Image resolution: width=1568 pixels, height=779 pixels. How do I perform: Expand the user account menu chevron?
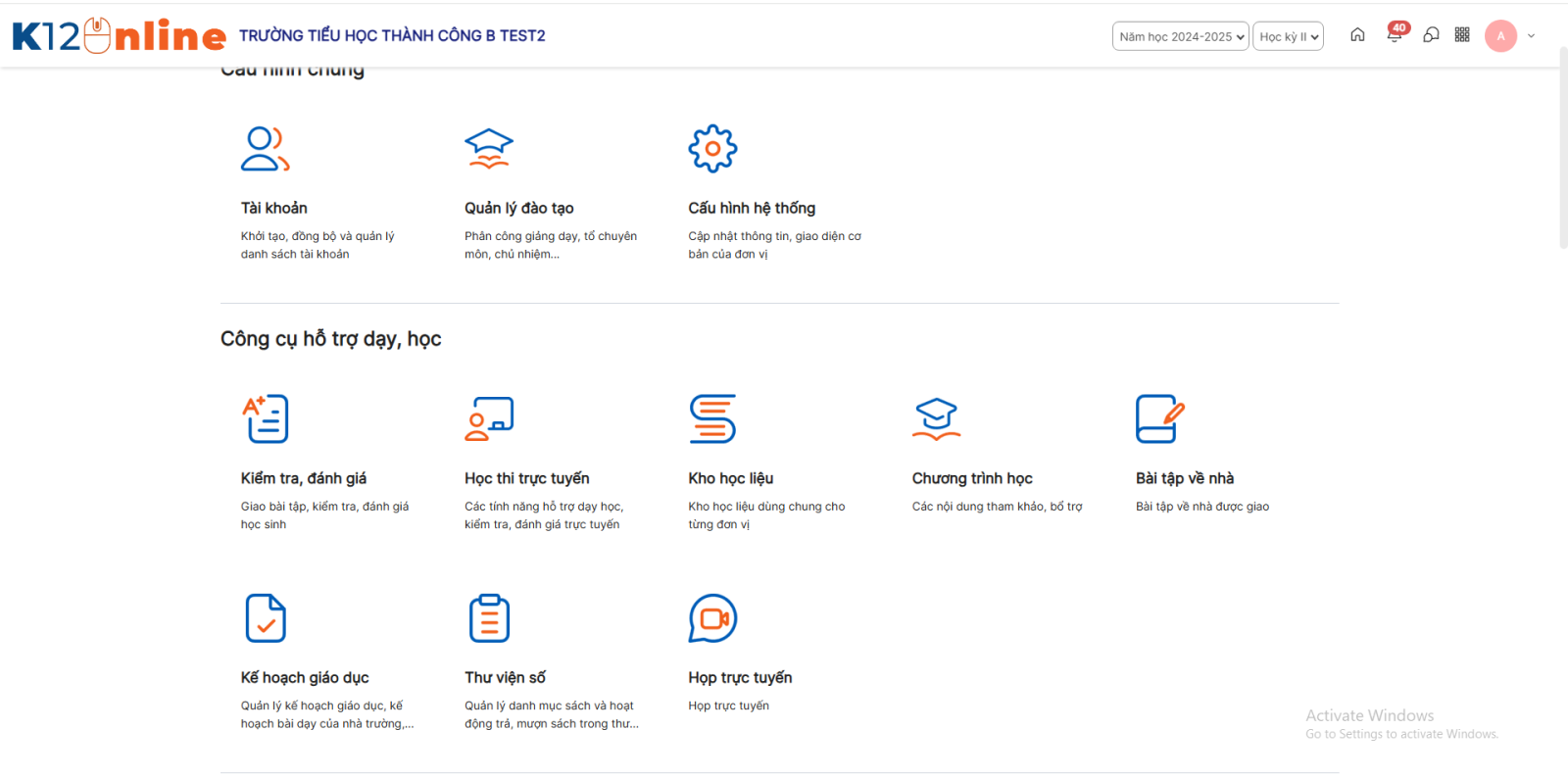1531,36
